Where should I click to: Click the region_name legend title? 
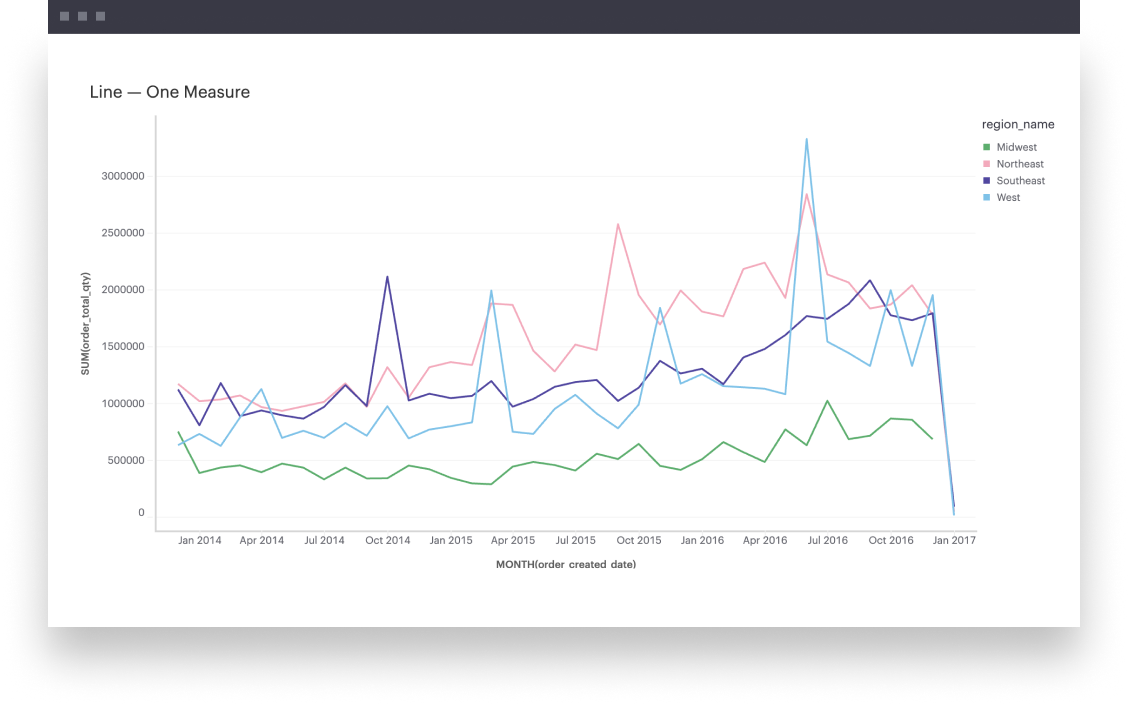1017,125
